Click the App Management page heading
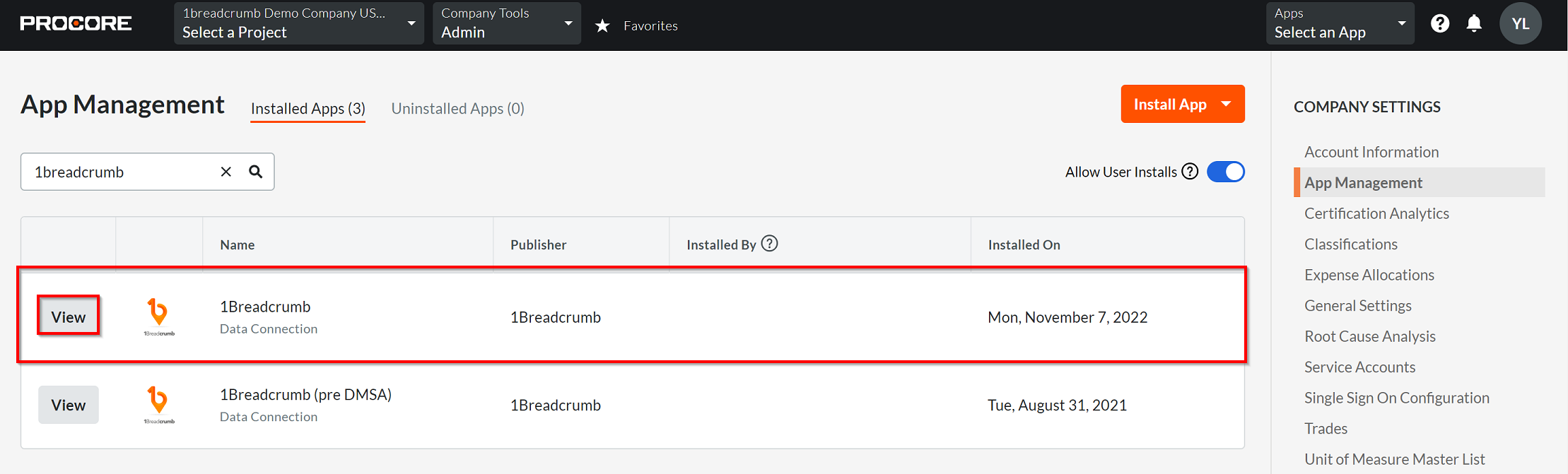The width and height of the screenshot is (1568, 474). coord(122,104)
